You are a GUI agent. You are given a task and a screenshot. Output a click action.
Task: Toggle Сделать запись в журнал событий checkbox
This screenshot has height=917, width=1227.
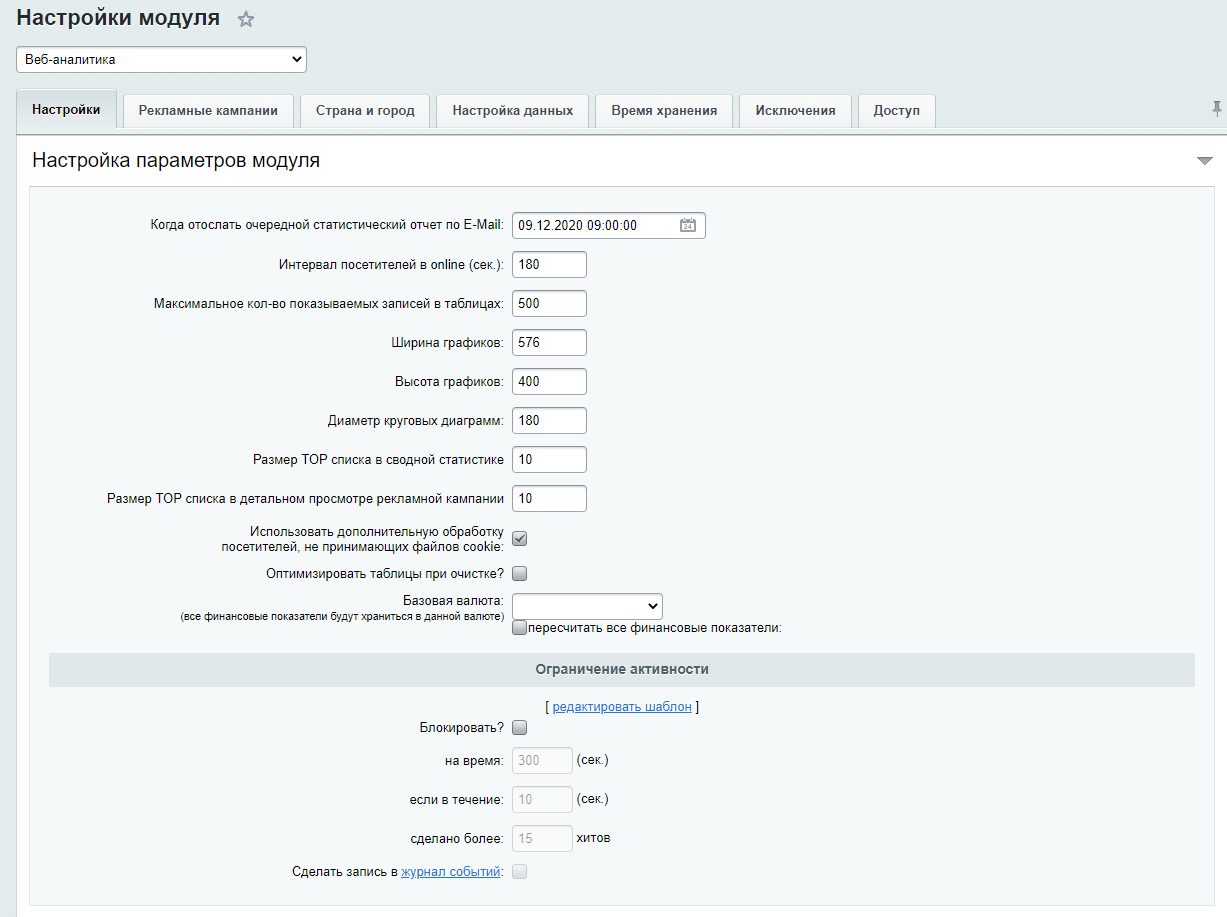[520, 872]
